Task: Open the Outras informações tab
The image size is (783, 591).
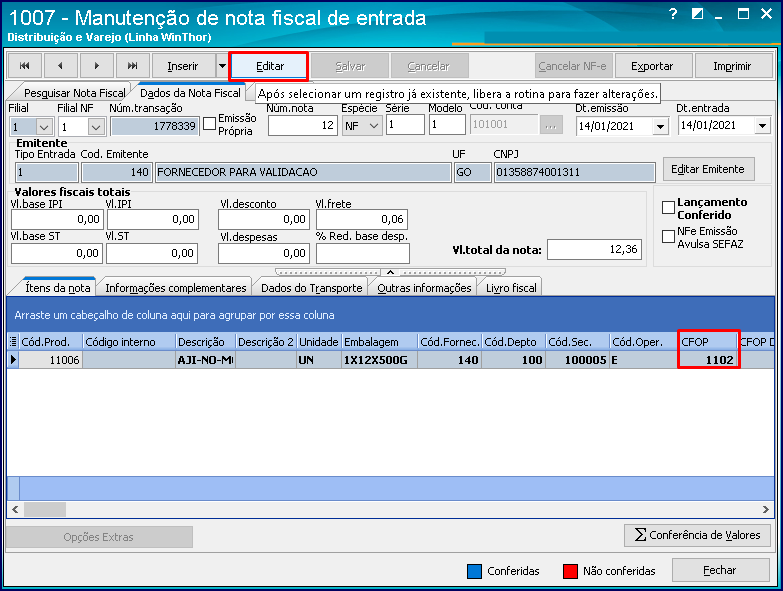Action: point(424,288)
